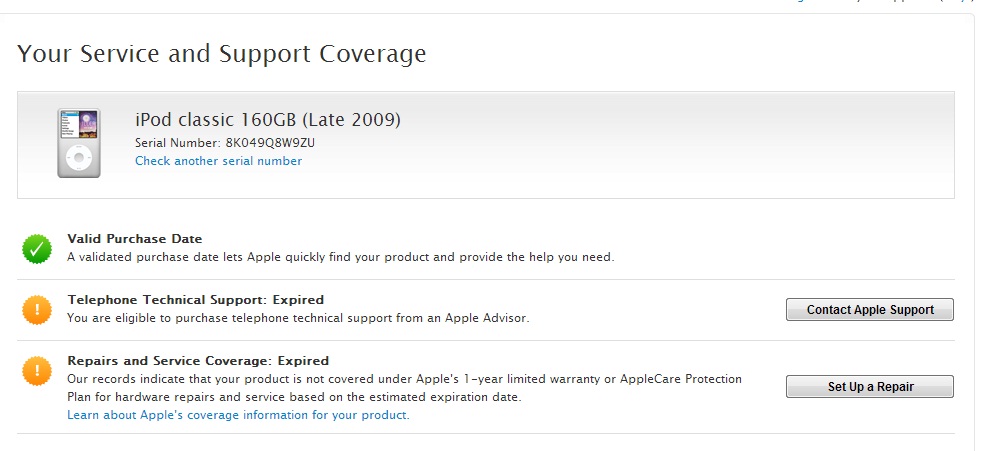
Task: Click the iPod classic 160GB (Late 2009) title
Action: coord(268,120)
